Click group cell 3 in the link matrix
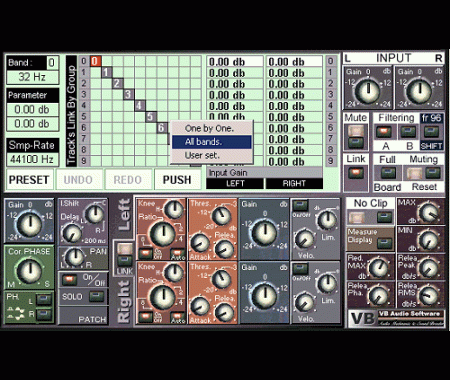Screen dimensions: 450x380 129,94
